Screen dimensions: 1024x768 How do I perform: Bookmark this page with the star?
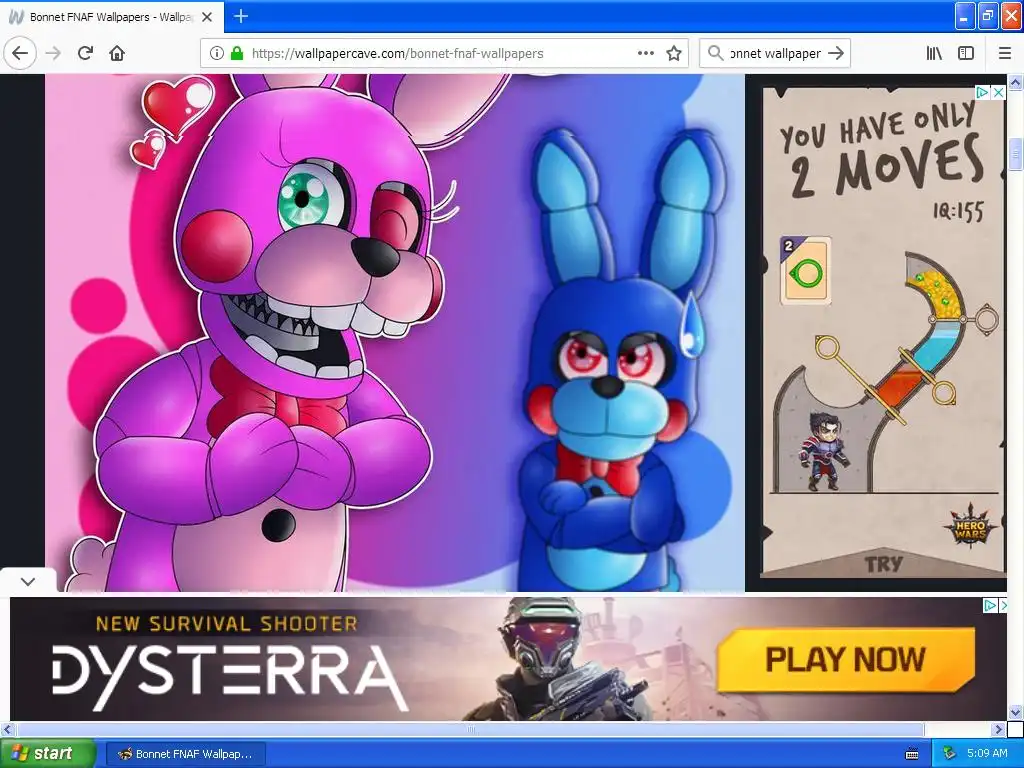[x=674, y=54]
